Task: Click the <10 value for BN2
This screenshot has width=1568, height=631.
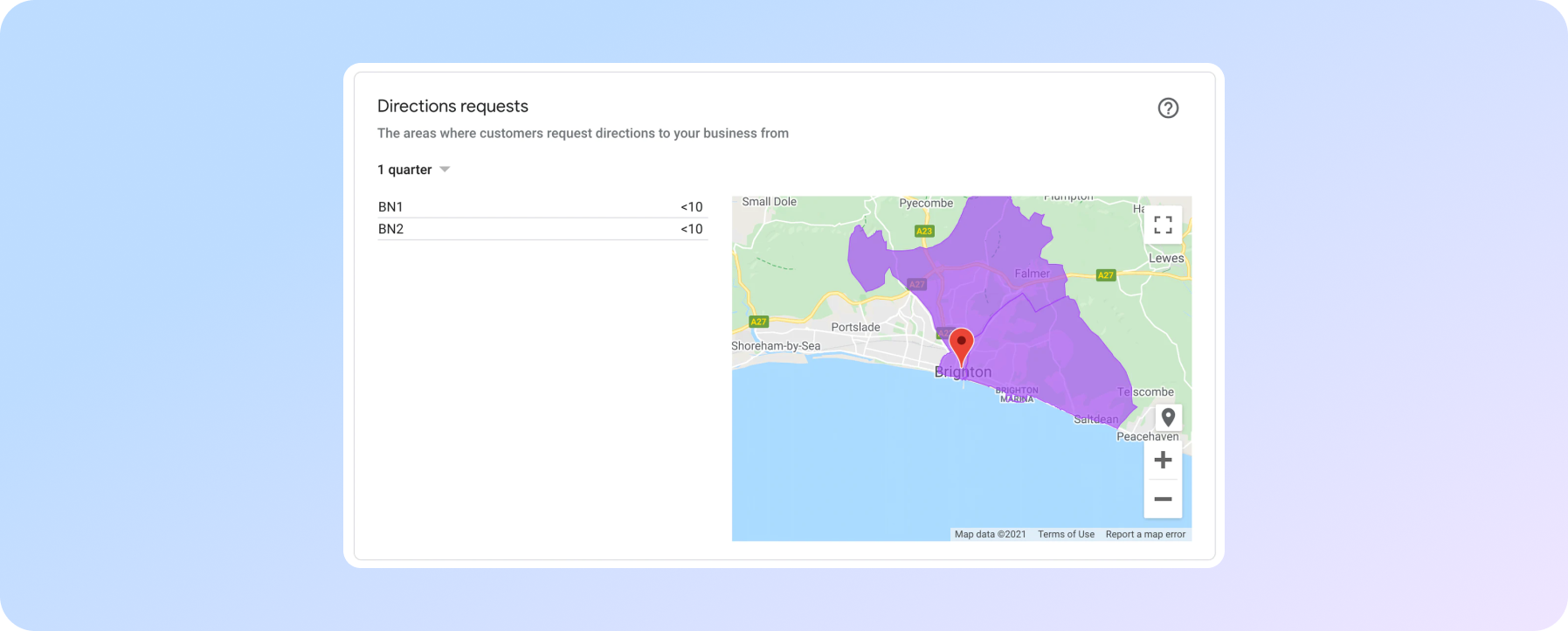Action: 691,229
